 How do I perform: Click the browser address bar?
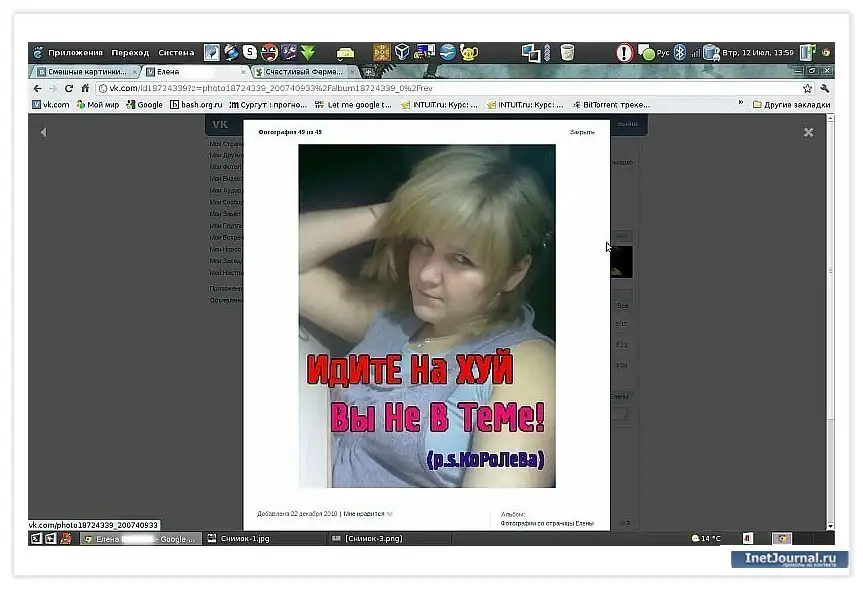pyautogui.click(x=400, y=88)
